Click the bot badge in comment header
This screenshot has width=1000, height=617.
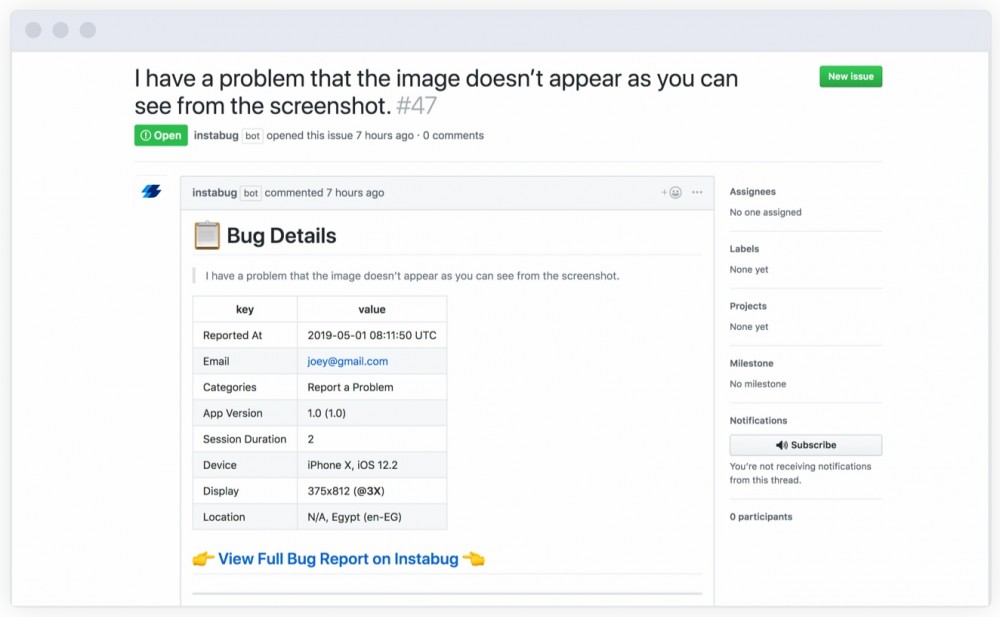pyautogui.click(x=251, y=193)
